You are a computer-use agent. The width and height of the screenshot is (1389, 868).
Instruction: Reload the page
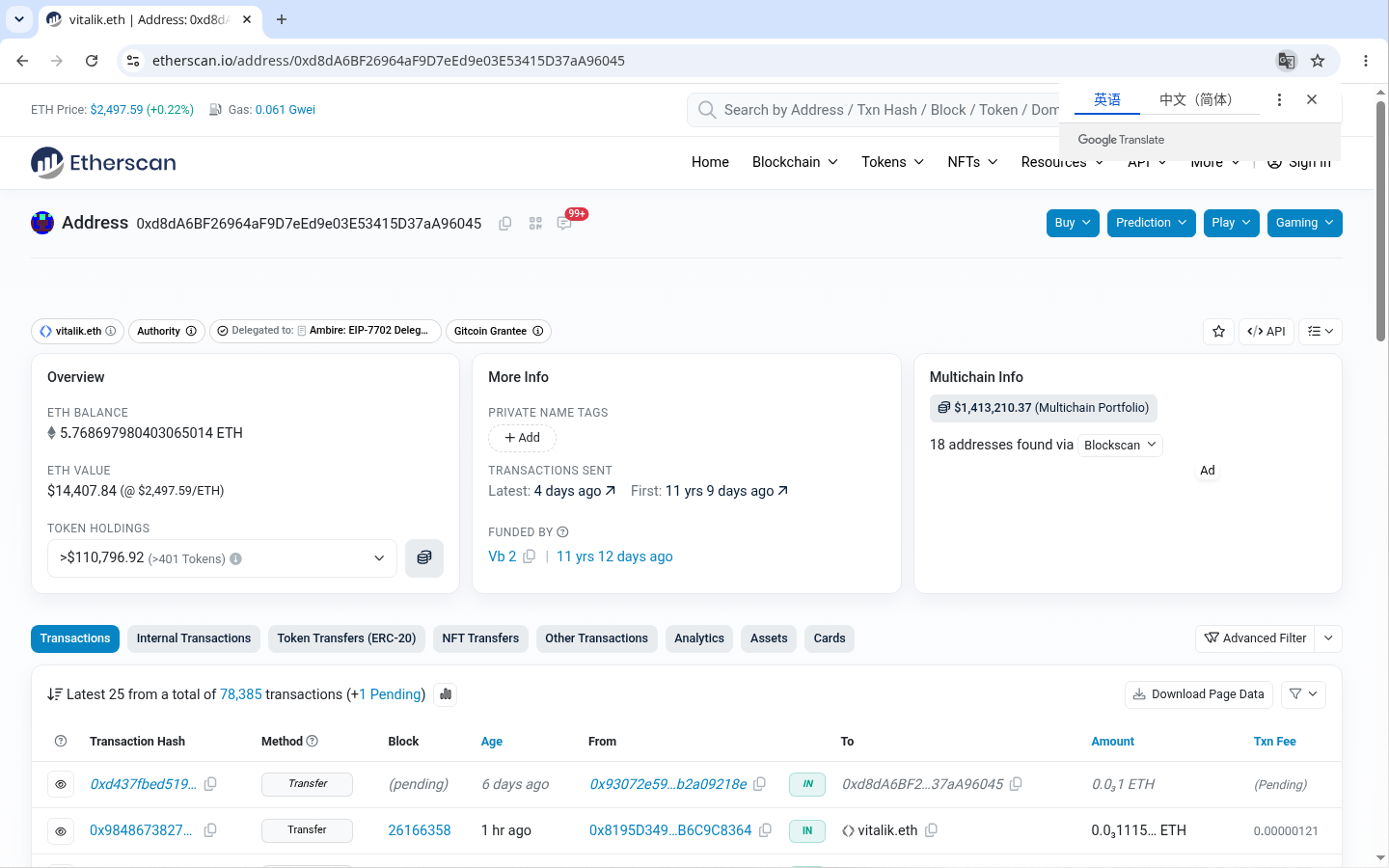tap(92, 61)
